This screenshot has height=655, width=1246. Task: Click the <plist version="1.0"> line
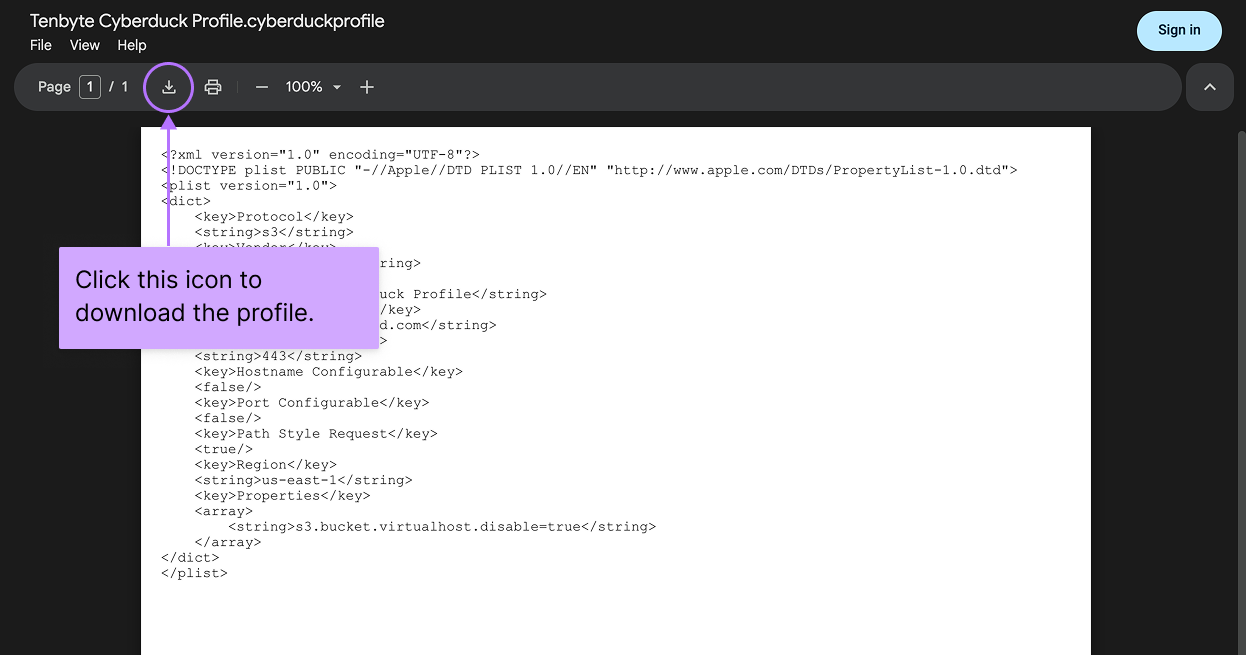click(249, 186)
